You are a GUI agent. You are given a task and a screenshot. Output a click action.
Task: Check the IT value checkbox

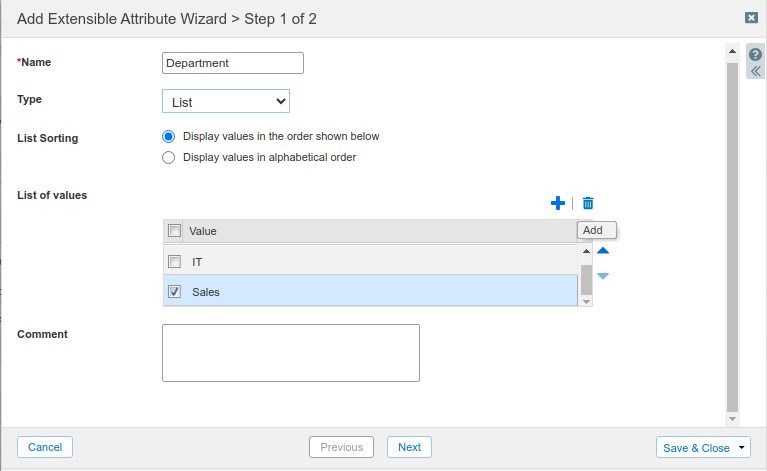pyautogui.click(x=174, y=262)
